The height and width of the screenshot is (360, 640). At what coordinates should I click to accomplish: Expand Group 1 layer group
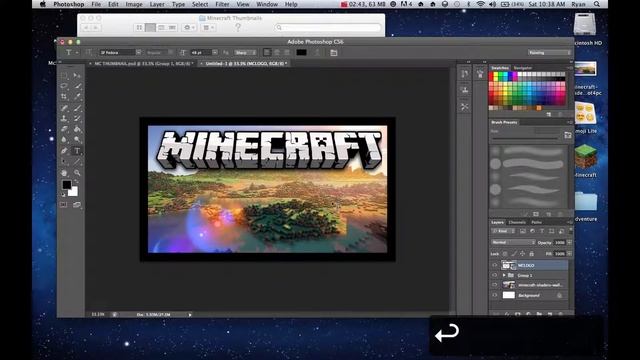pos(504,276)
